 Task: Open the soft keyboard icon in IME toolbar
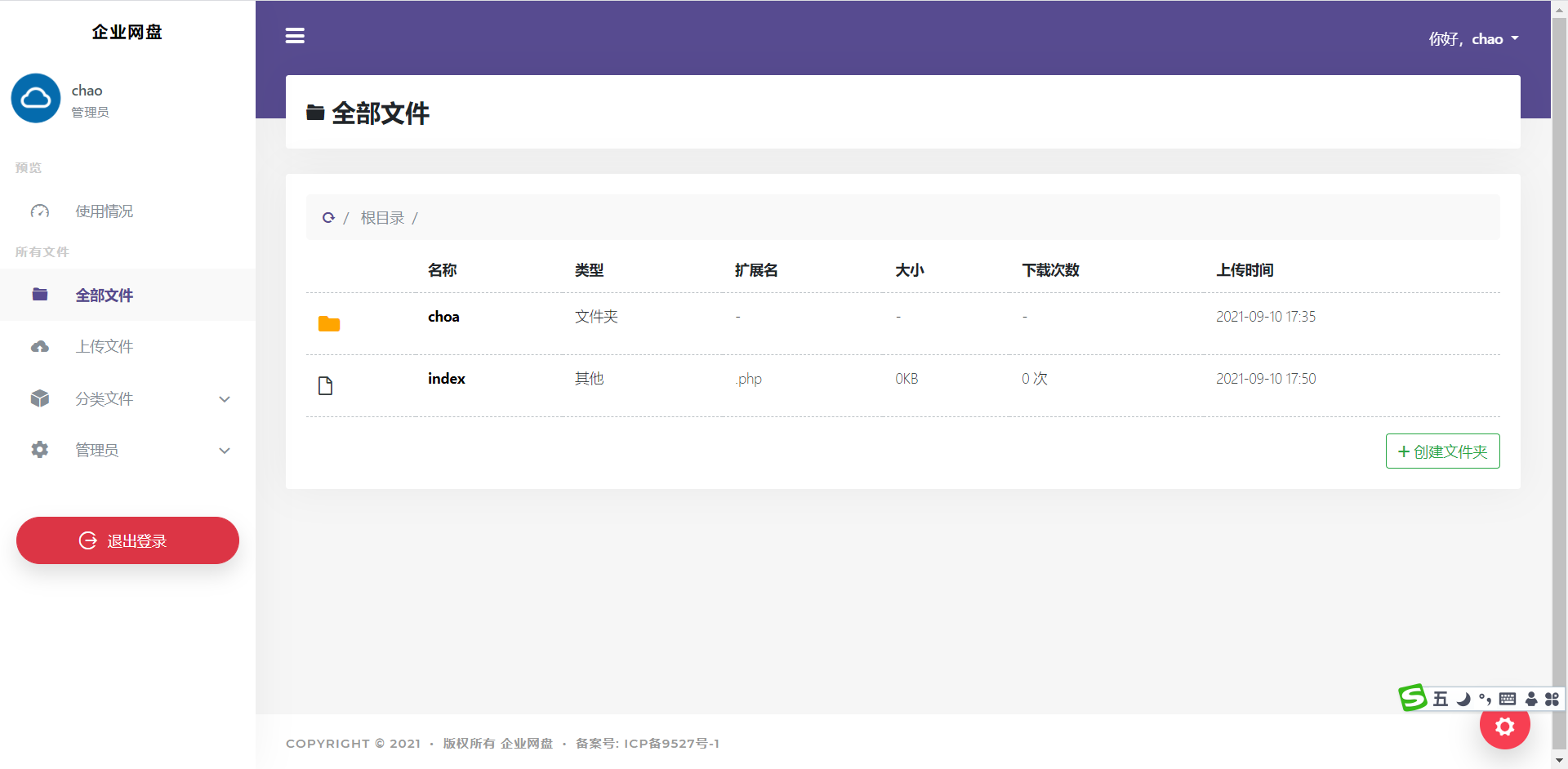1508,699
